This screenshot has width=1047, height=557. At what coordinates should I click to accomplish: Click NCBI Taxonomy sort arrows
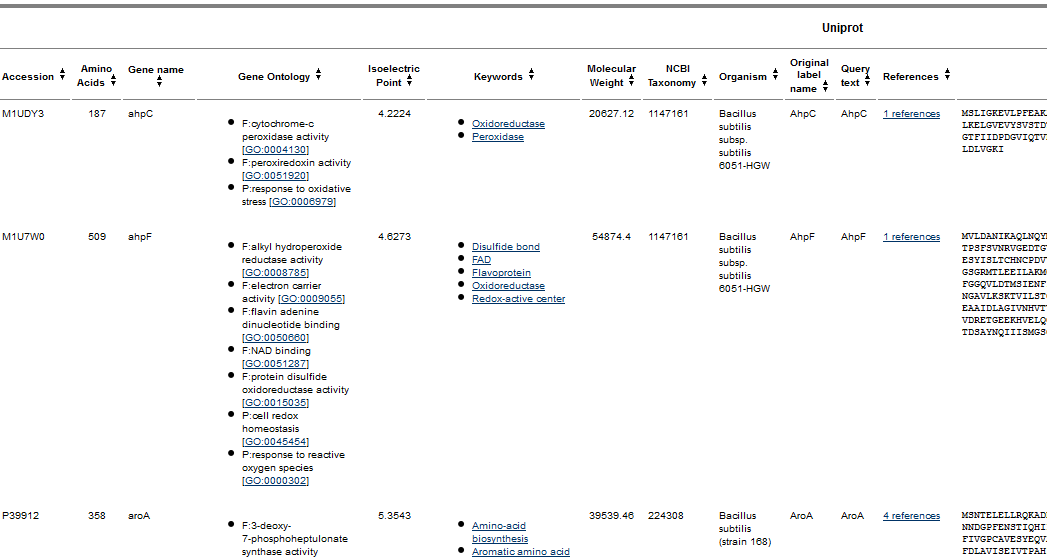704,83
